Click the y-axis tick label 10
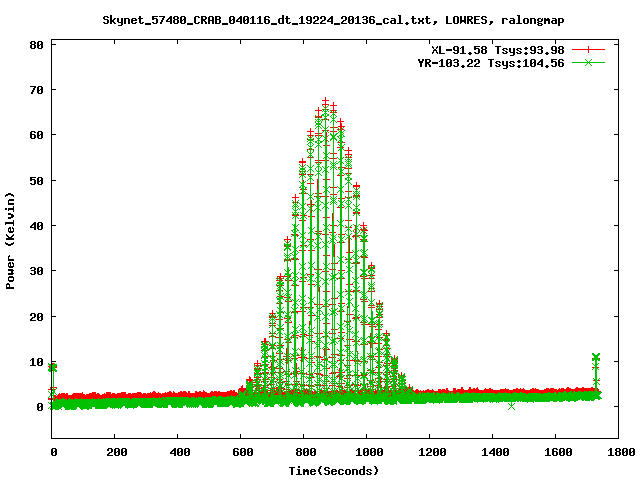 click(36, 362)
